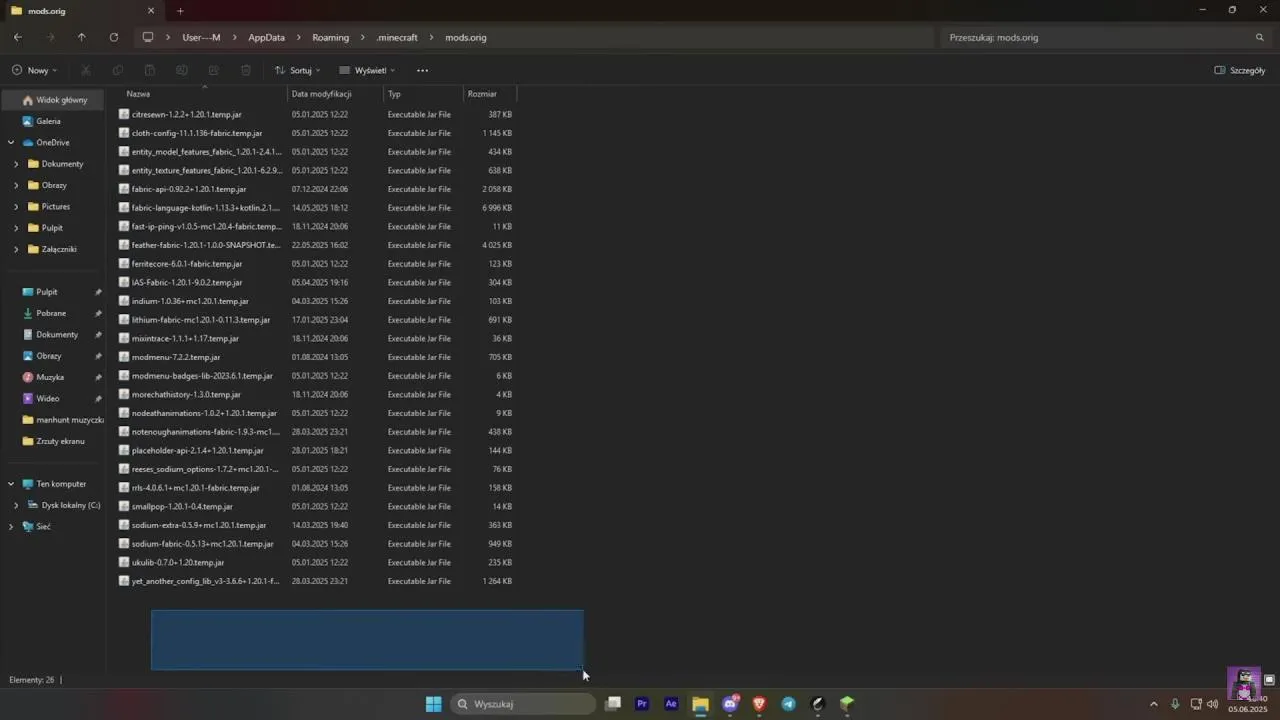The image size is (1280, 720).
Task: Open the Wyświetl view menu
Action: pos(367,70)
